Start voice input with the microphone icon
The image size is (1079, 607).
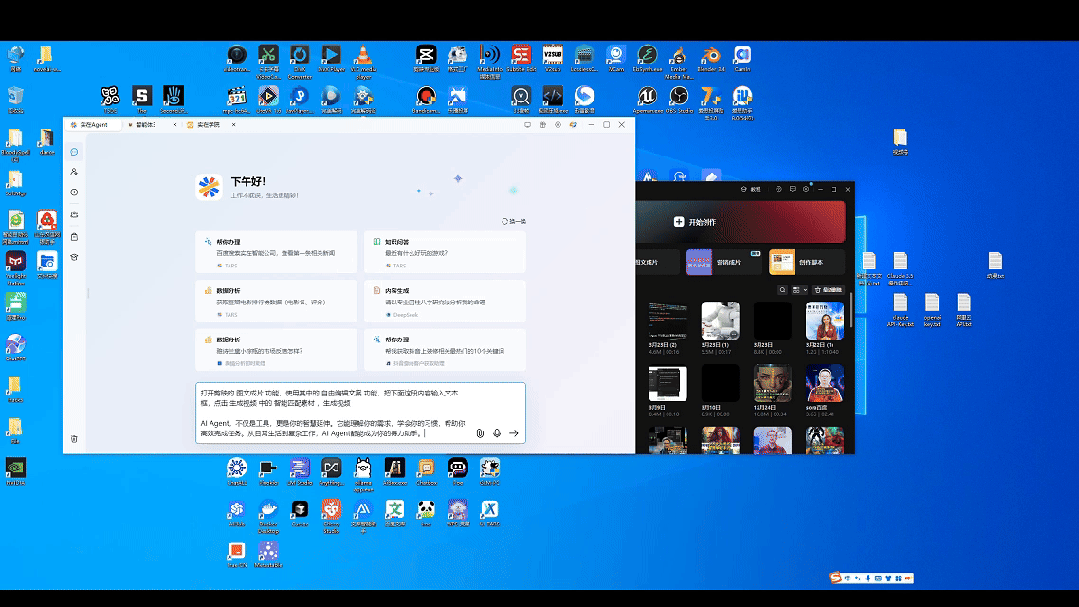click(x=497, y=433)
